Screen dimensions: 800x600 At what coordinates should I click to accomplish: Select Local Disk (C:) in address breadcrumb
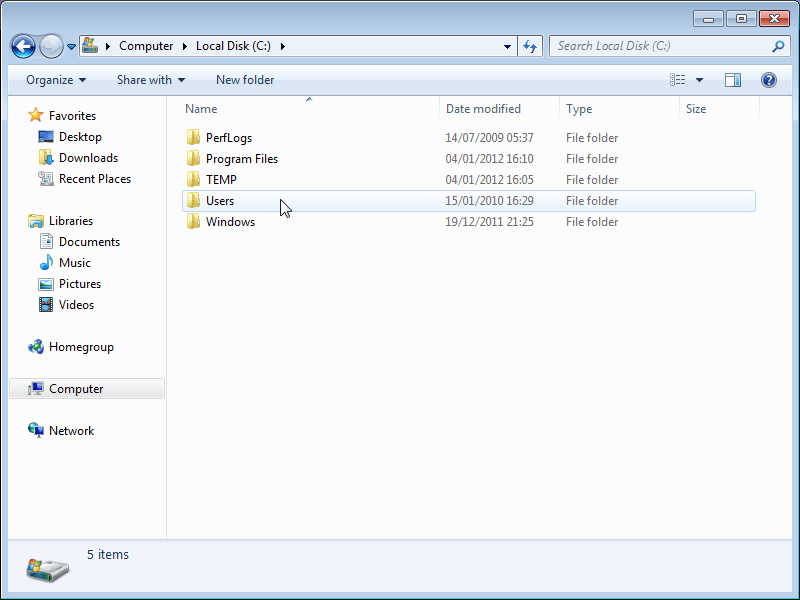click(233, 46)
